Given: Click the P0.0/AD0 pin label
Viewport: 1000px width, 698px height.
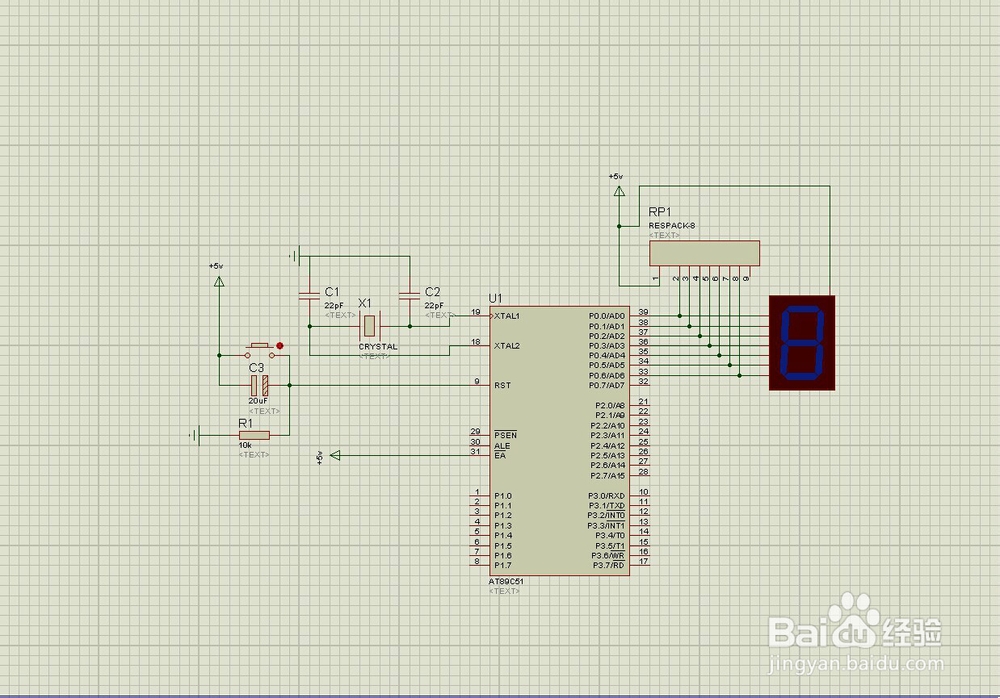Looking at the screenshot, I should (607, 316).
